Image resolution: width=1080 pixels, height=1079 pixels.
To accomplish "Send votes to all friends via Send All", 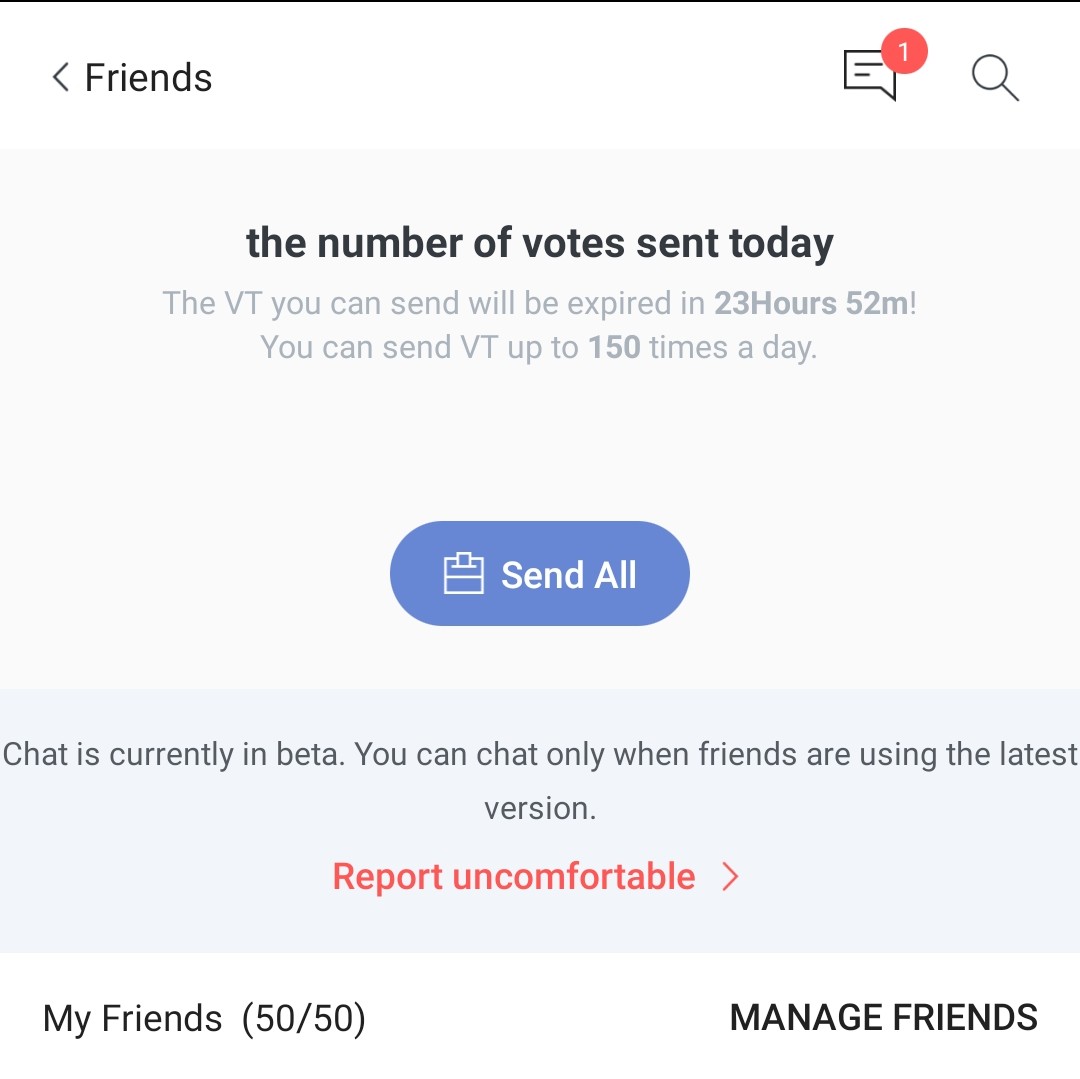I will coord(539,574).
